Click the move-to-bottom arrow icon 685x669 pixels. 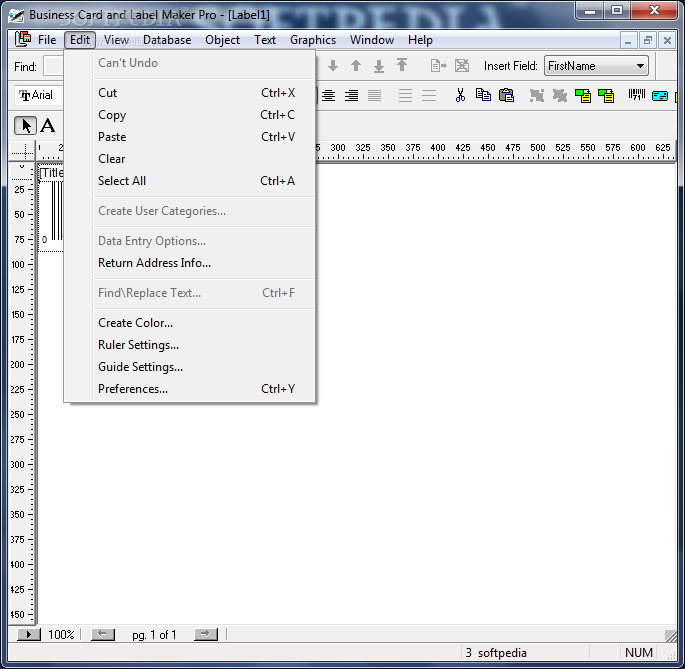click(379, 66)
